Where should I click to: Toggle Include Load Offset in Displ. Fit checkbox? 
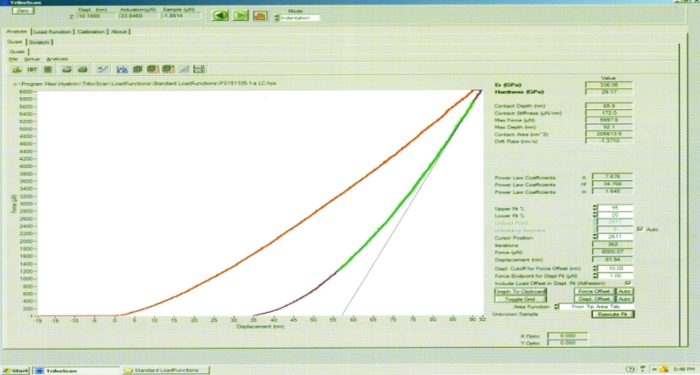[x=628, y=283]
